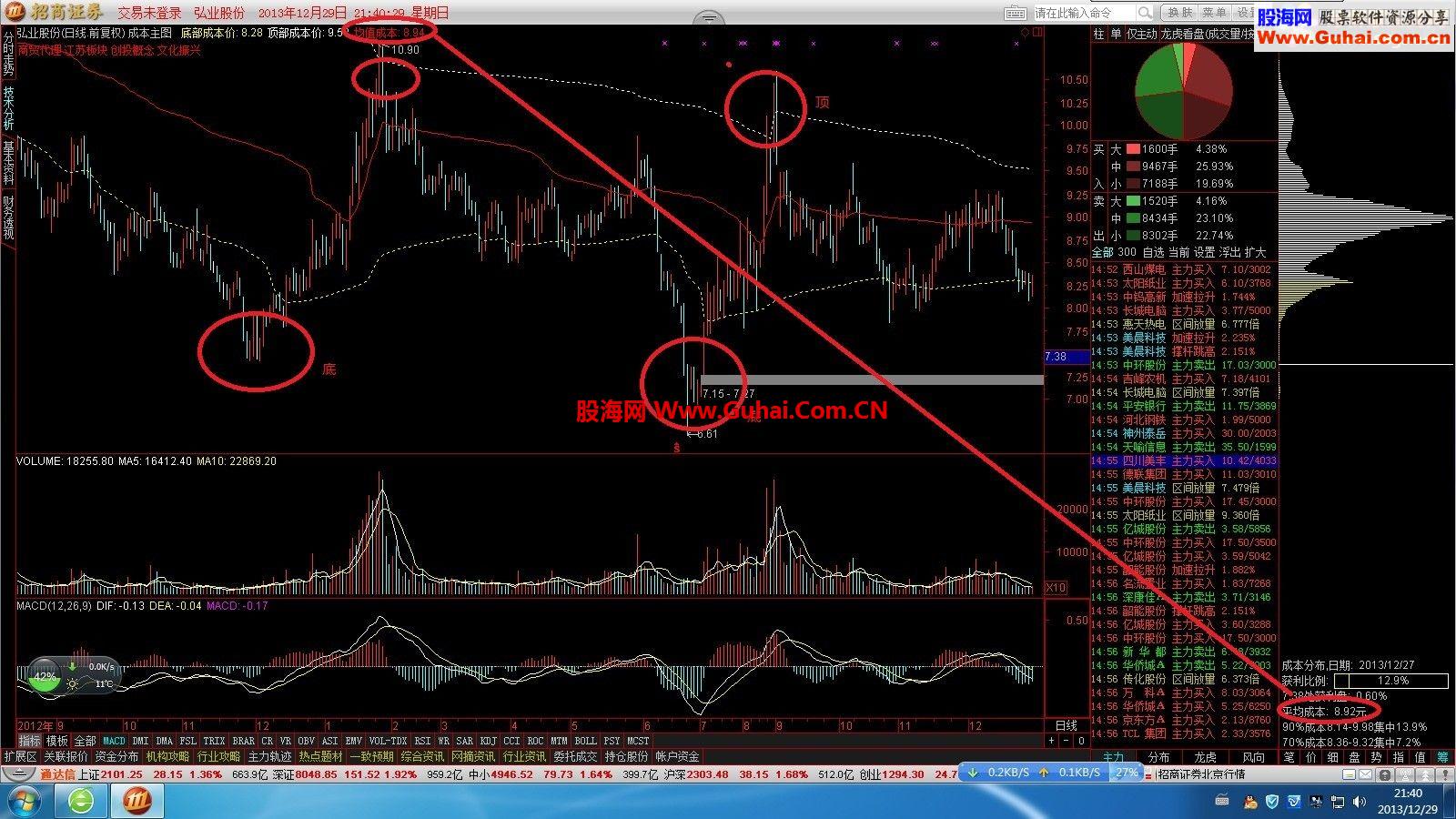This screenshot has width=1456, height=819.
Task: Click the 0 reset zoom button
Action: [1081, 741]
